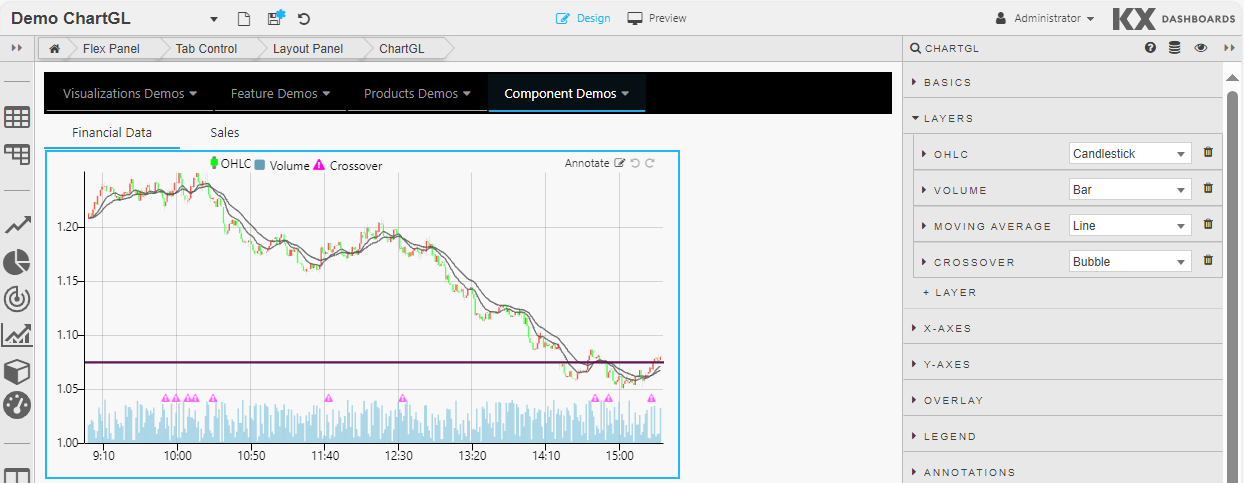Expand the Basics properties section
This screenshot has width=1244, height=483.
[946, 82]
